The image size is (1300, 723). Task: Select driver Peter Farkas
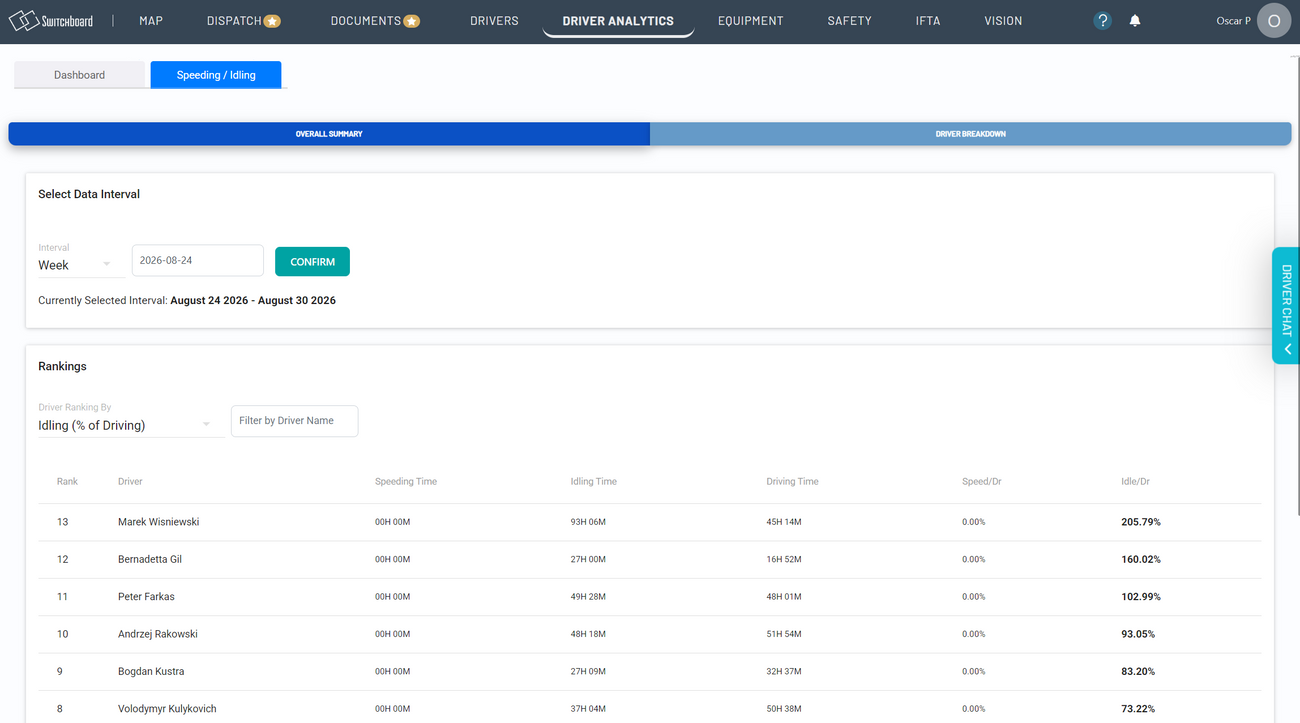point(146,596)
